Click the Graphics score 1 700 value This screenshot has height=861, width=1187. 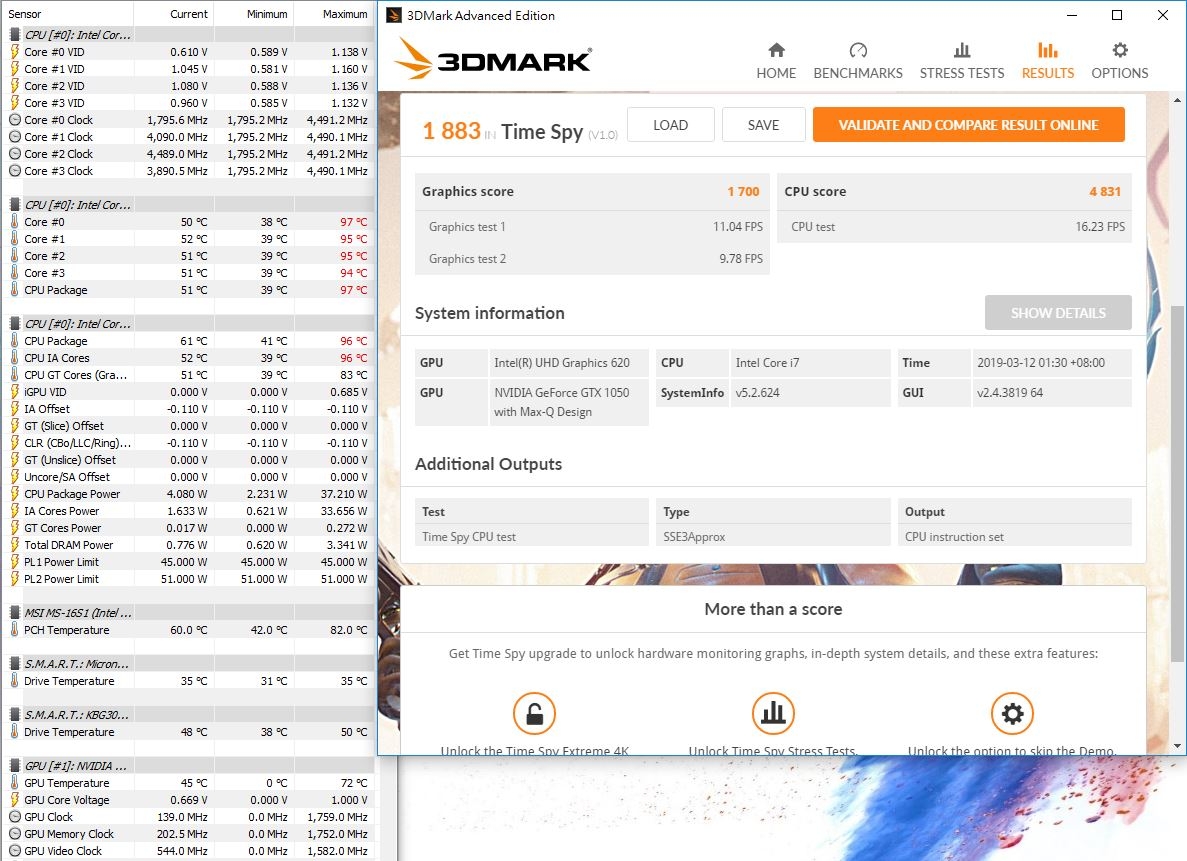(743, 192)
